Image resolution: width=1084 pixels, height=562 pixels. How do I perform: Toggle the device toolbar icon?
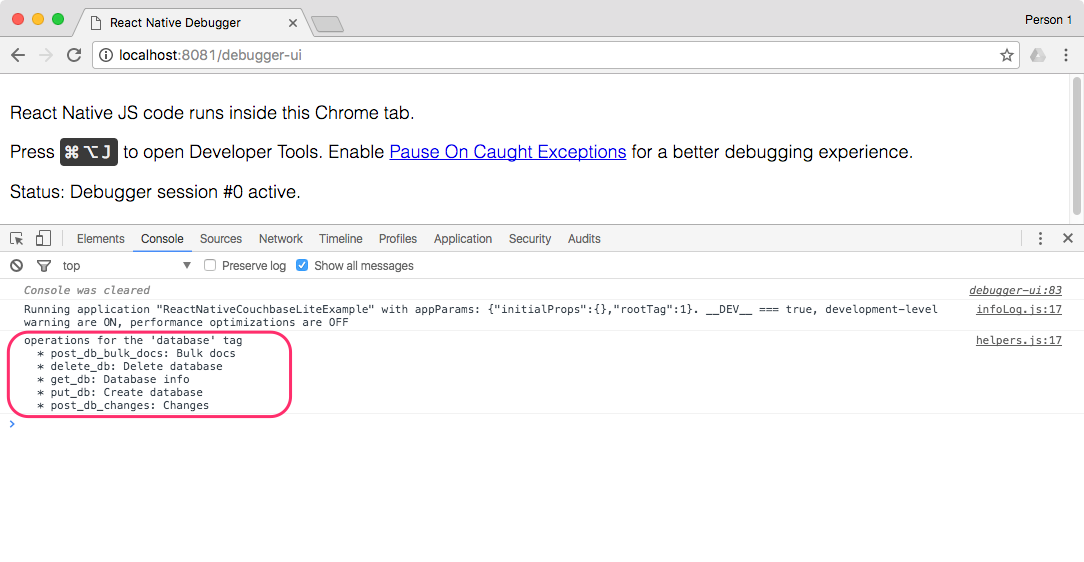click(43, 238)
